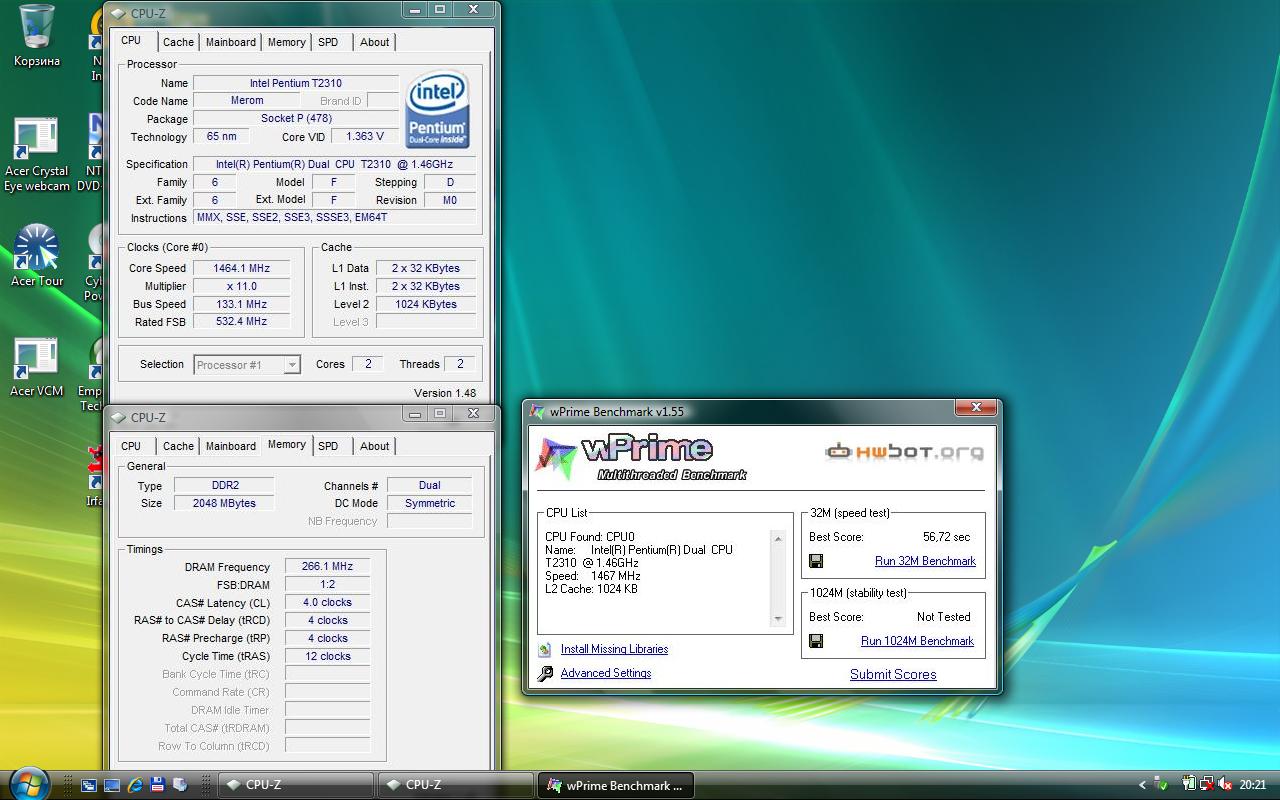Open the Acer Tour desktop shortcut
The width and height of the screenshot is (1280, 800).
[x=37, y=256]
